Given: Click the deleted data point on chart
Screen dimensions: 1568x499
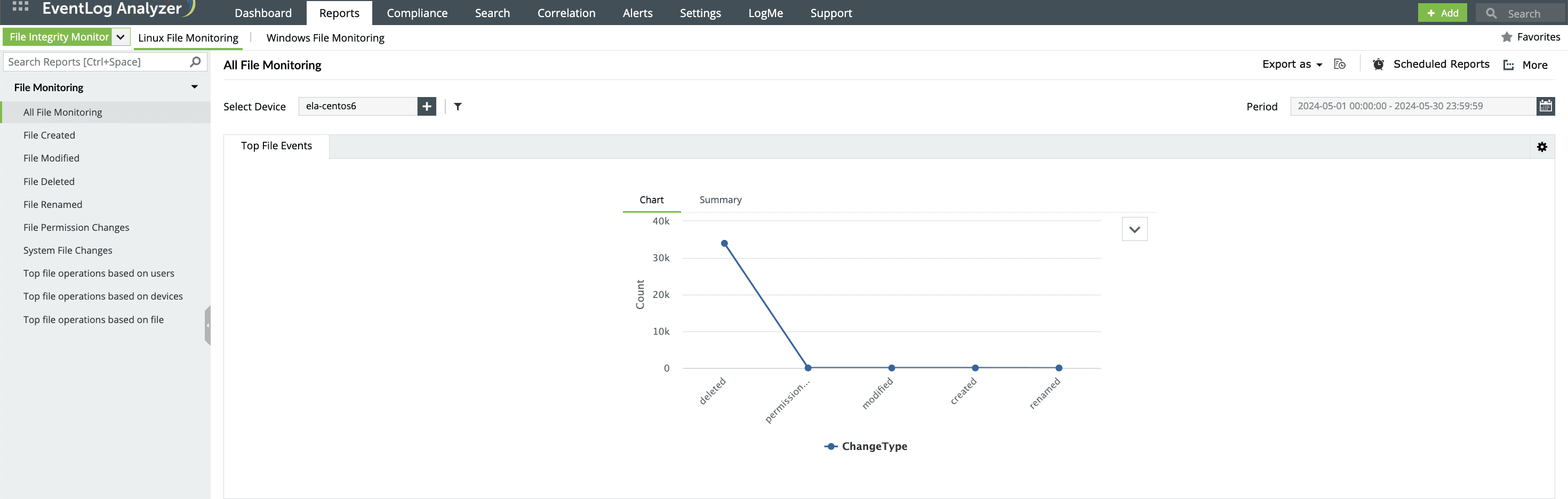Looking at the screenshot, I should (x=724, y=244).
